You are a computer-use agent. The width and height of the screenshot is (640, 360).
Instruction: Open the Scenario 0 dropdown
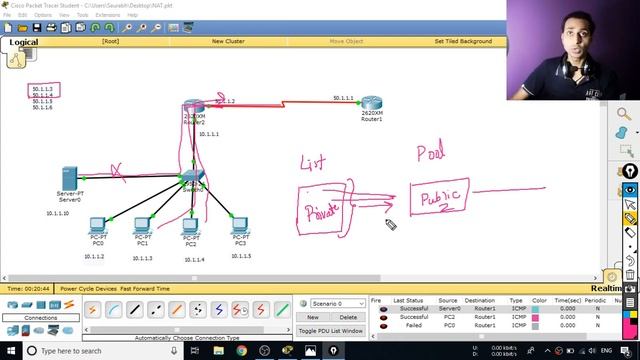(x=338, y=304)
